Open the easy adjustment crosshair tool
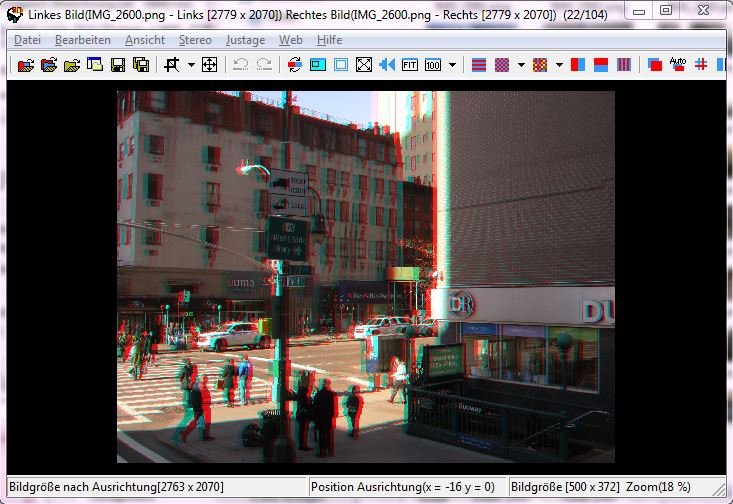 [x=210, y=65]
